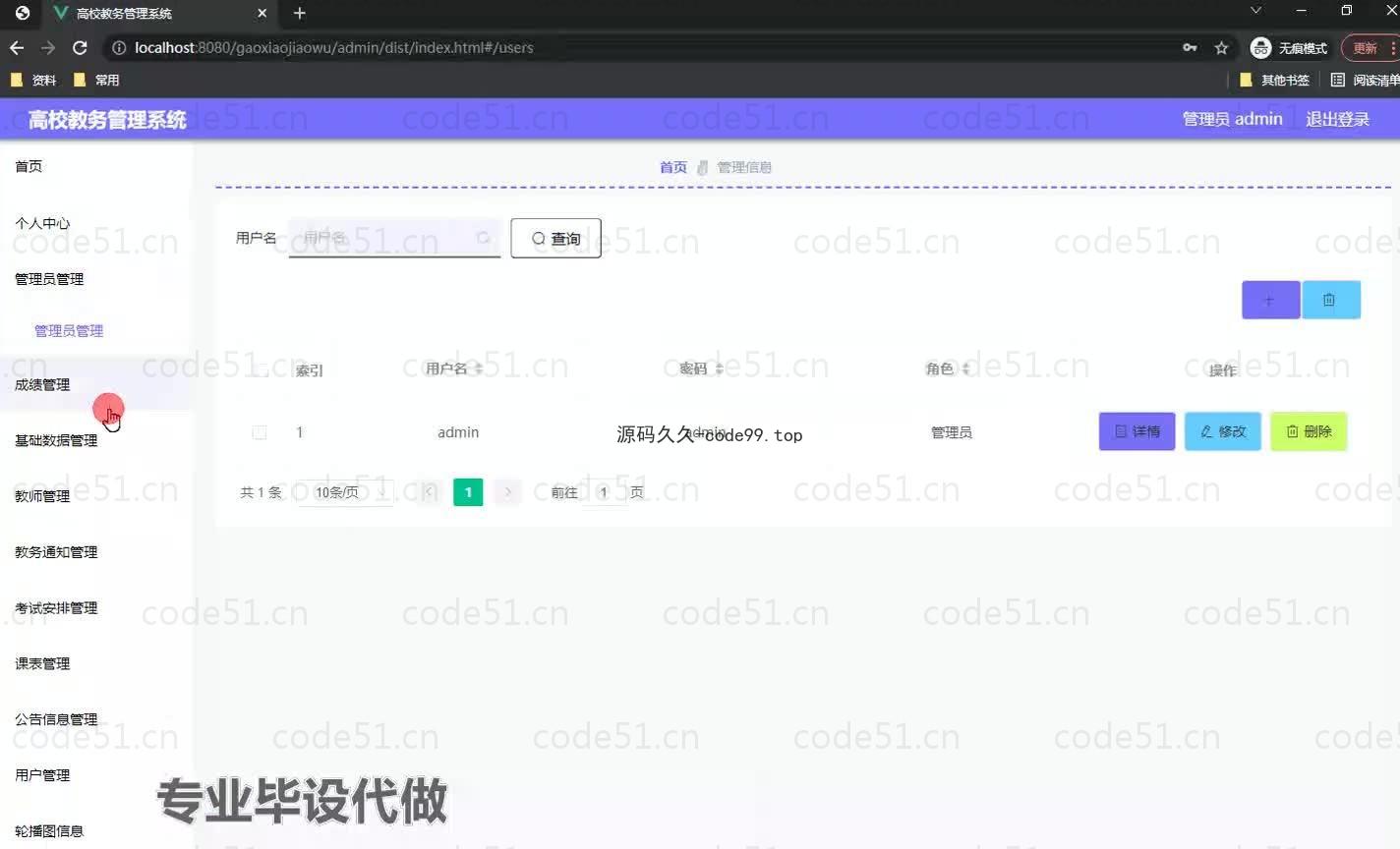Reload the page with refresh icon
1400x849 pixels.
(80, 47)
